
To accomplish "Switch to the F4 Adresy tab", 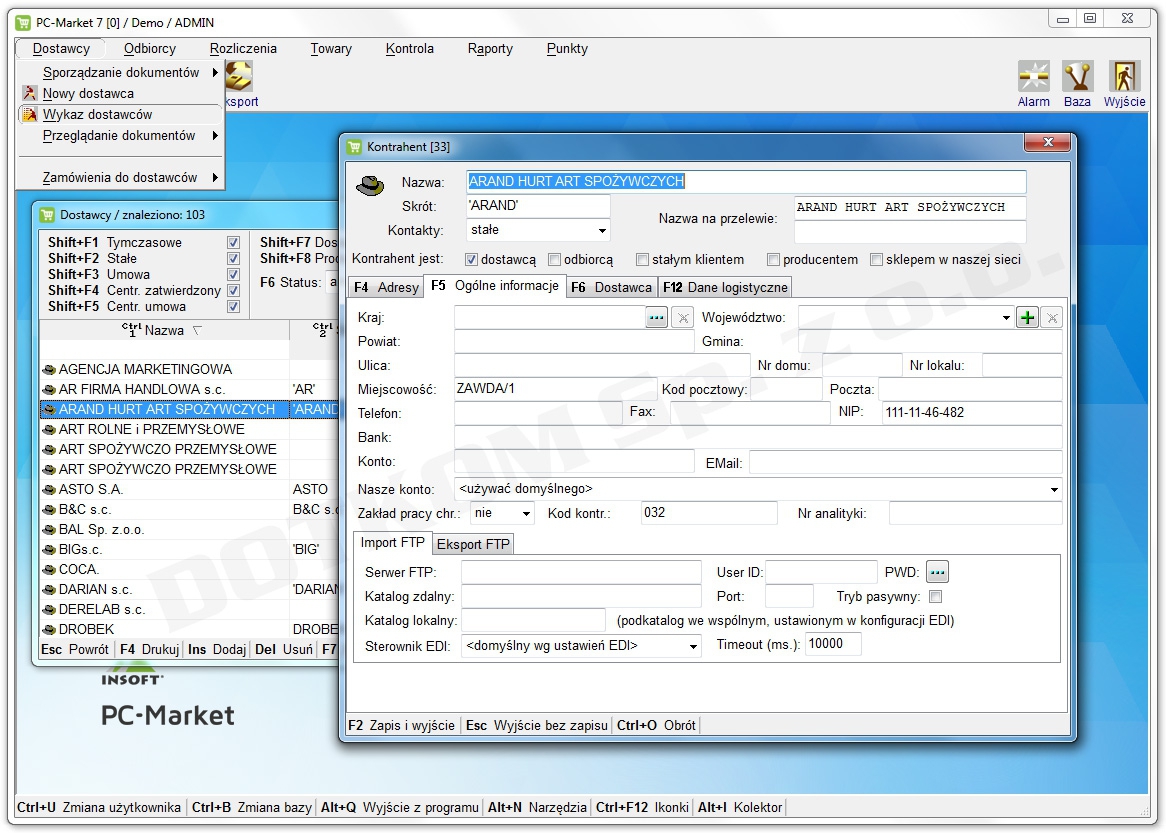I will 386,287.
